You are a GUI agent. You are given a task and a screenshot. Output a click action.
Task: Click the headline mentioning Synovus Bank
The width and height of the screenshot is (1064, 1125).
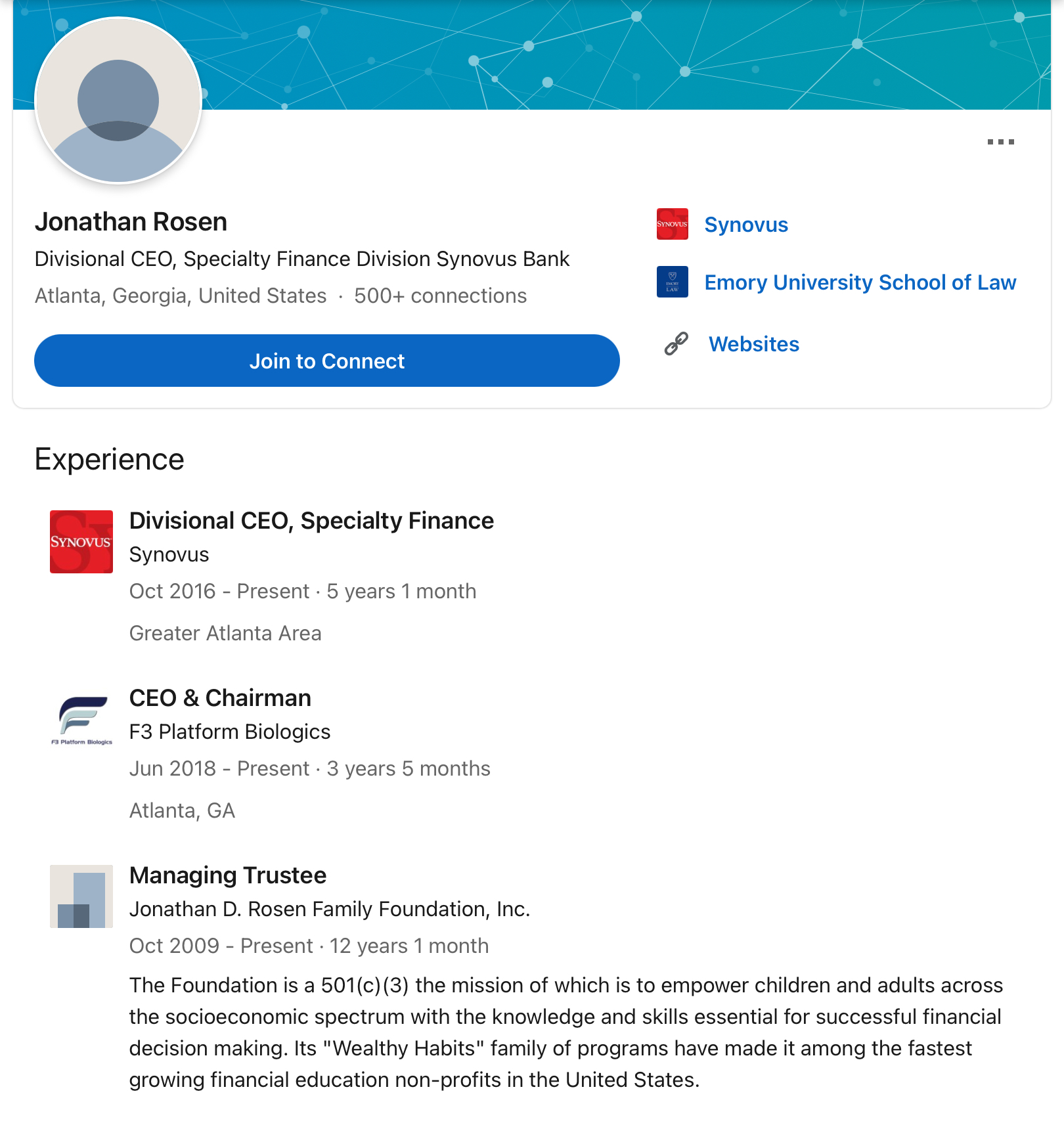coord(302,259)
